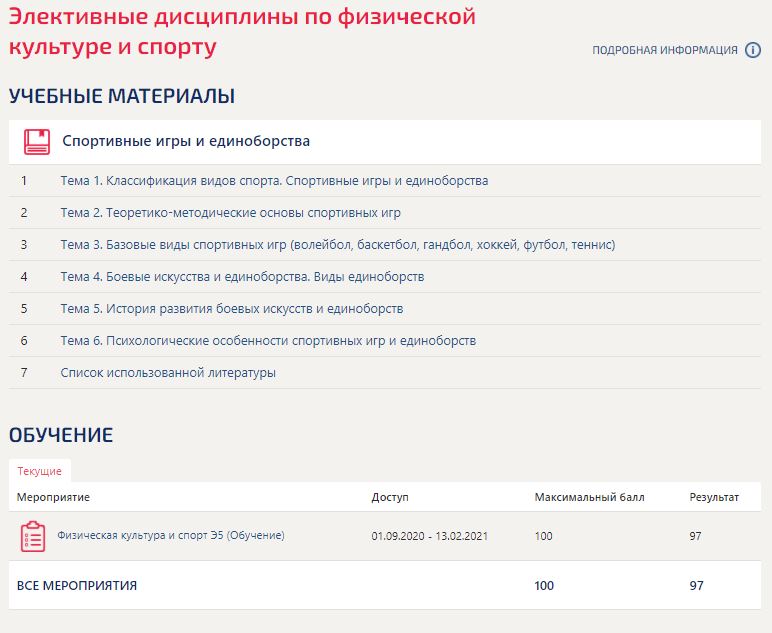
Task: Open Тема 1 on sports classification
Action: (x=274, y=181)
